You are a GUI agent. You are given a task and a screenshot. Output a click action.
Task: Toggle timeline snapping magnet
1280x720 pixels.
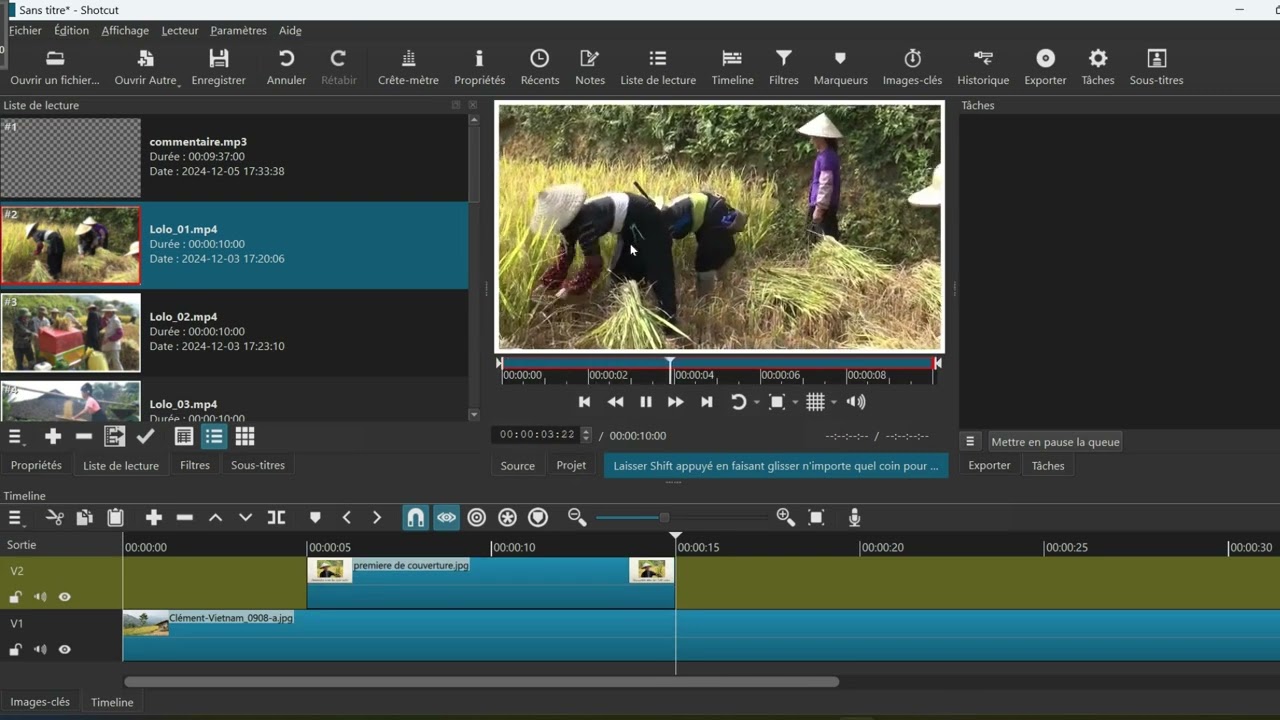coord(415,517)
